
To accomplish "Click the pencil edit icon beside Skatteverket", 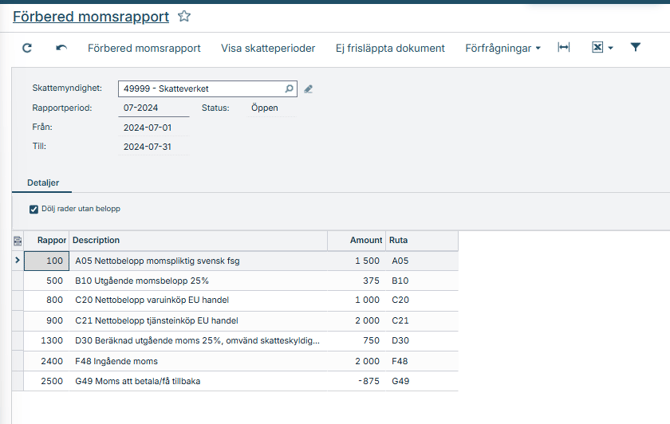I will (309, 88).
